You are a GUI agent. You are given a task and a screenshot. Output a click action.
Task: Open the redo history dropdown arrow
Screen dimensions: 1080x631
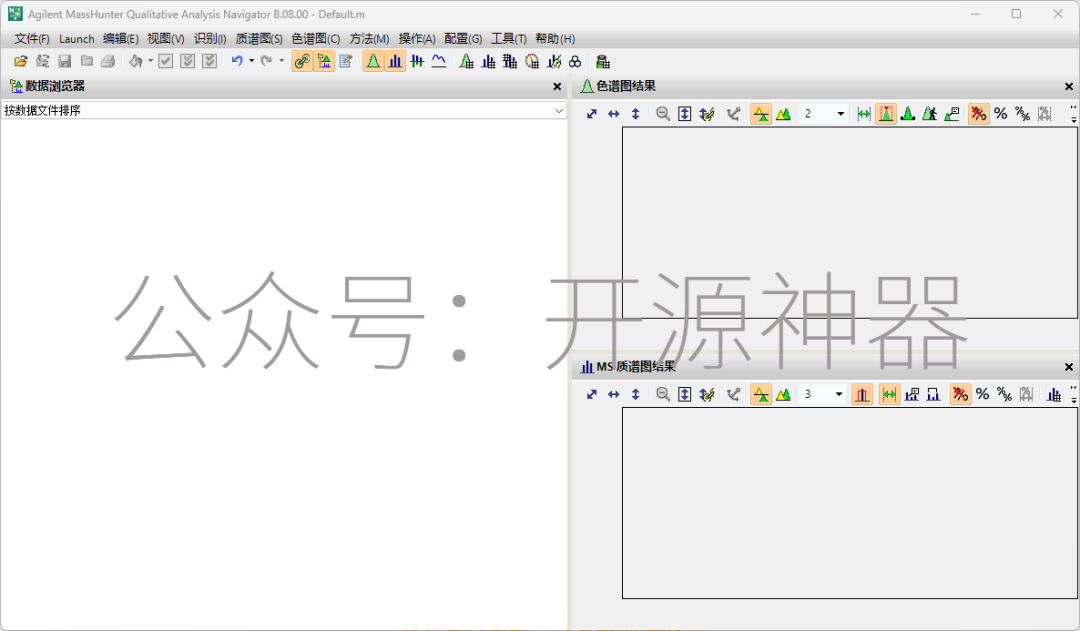pyautogui.click(x=282, y=61)
